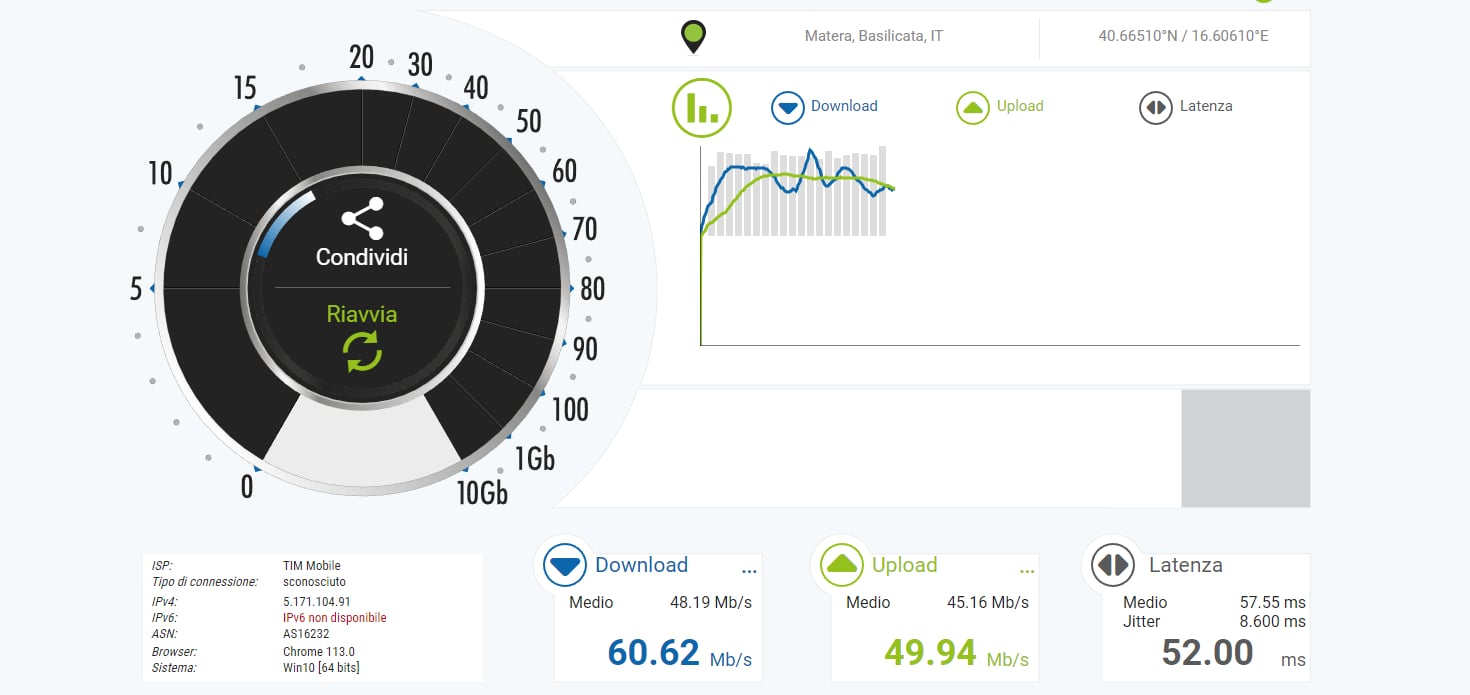
Task: Click the share icon above Condividi
Action: coord(362,218)
